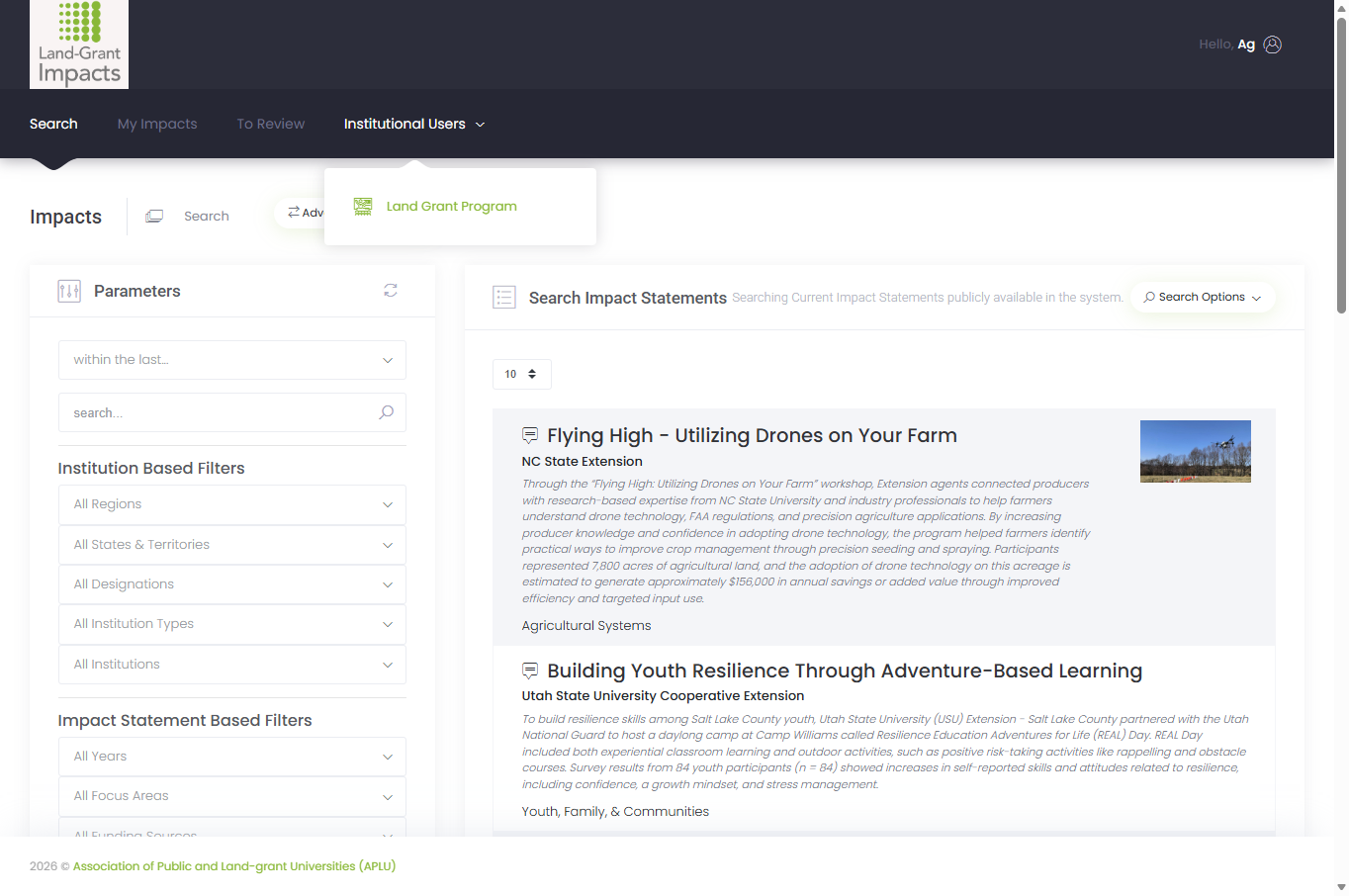Click the Land-Grant Impacts logo
The image size is (1349, 896).
(x=79, y=45)
